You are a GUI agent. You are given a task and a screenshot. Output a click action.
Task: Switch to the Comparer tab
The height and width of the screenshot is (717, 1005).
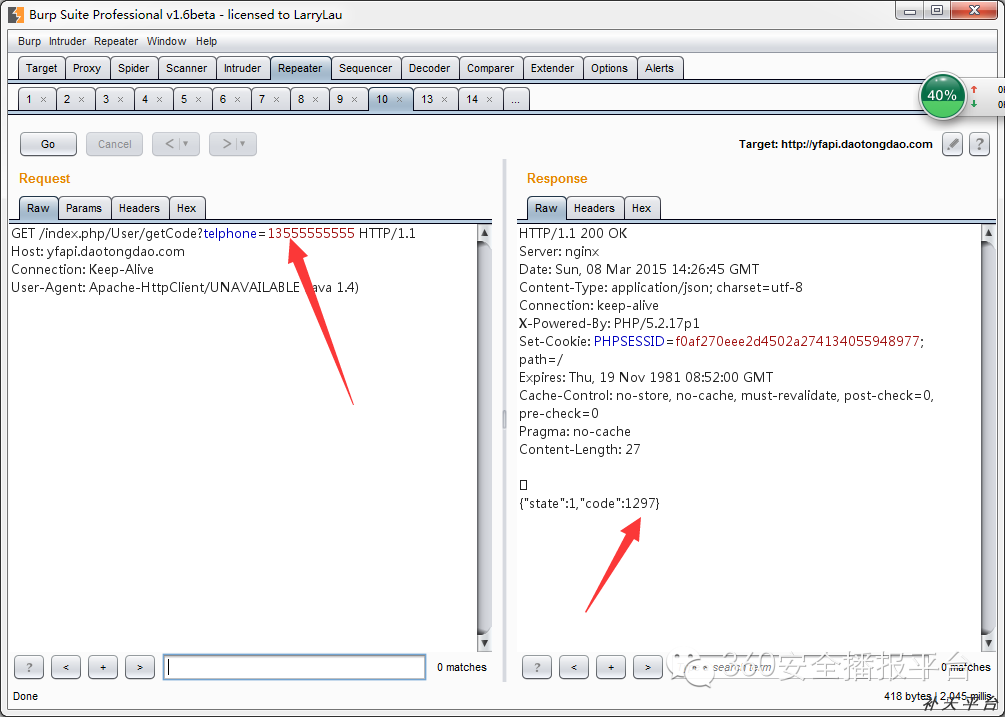coord(490,68)
